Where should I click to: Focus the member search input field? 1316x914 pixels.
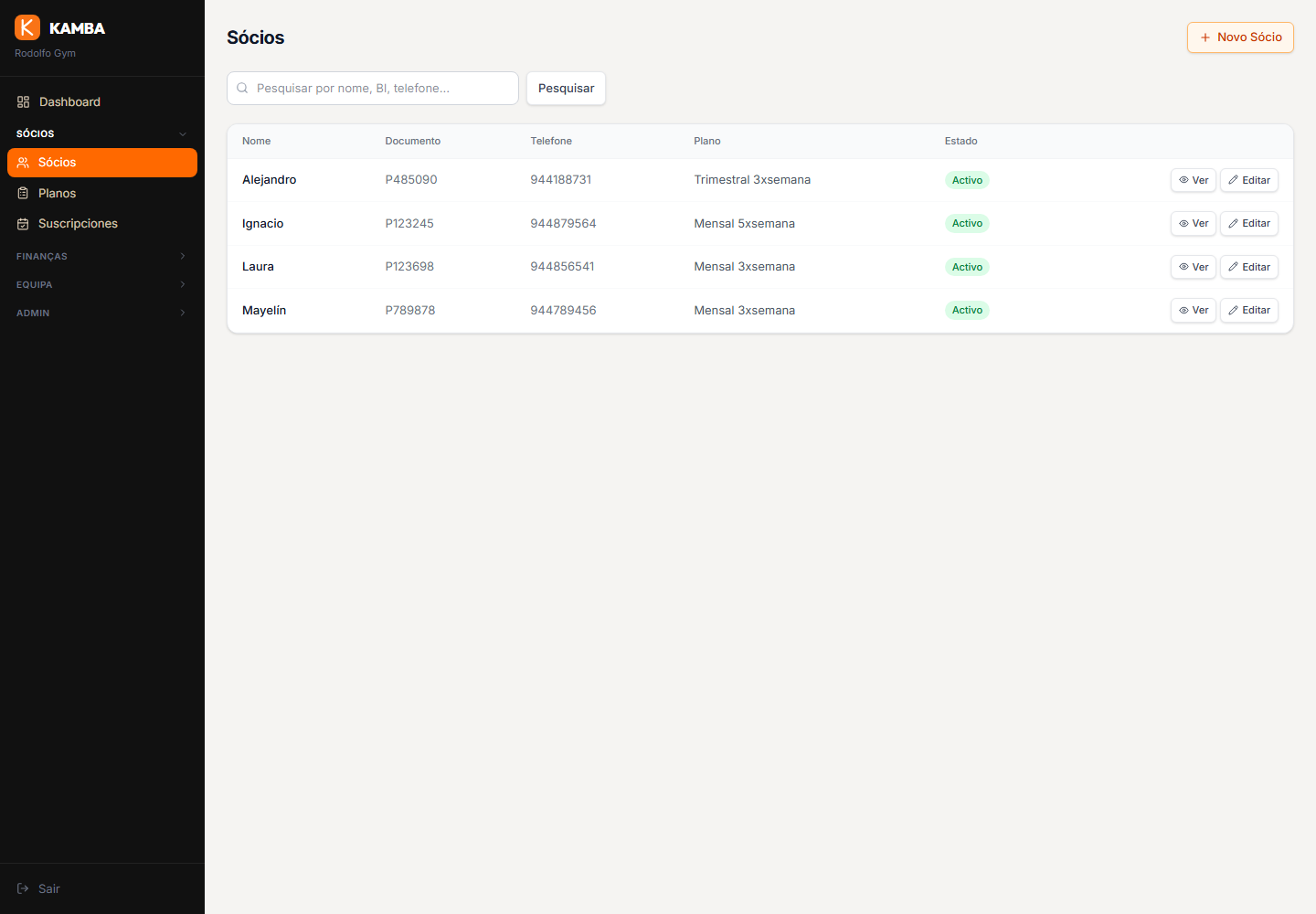click(x=373, y=89)
